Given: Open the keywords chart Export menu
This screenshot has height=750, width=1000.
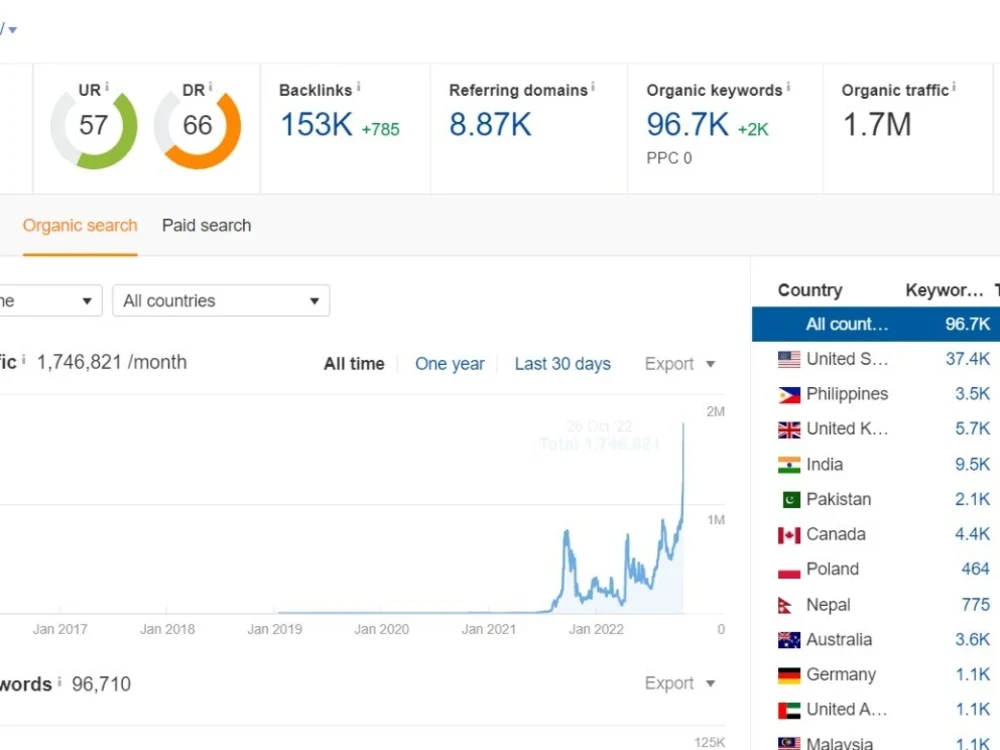Looking at the screenshot, I should (679, 684).
